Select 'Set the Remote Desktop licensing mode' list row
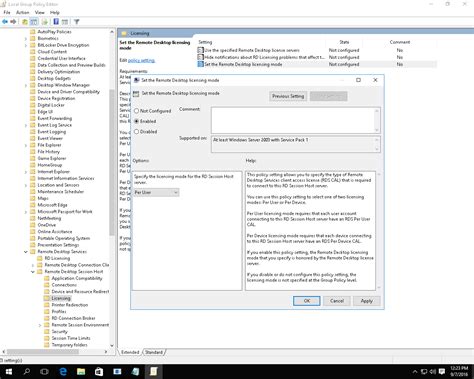Image resolution: width=474 pixels, height=379 pixels. [317, 64]
